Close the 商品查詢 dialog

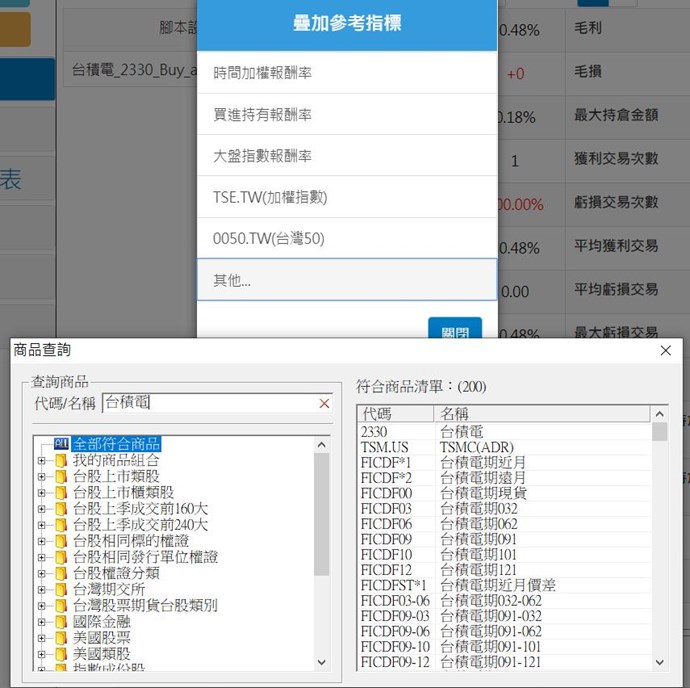666,350
